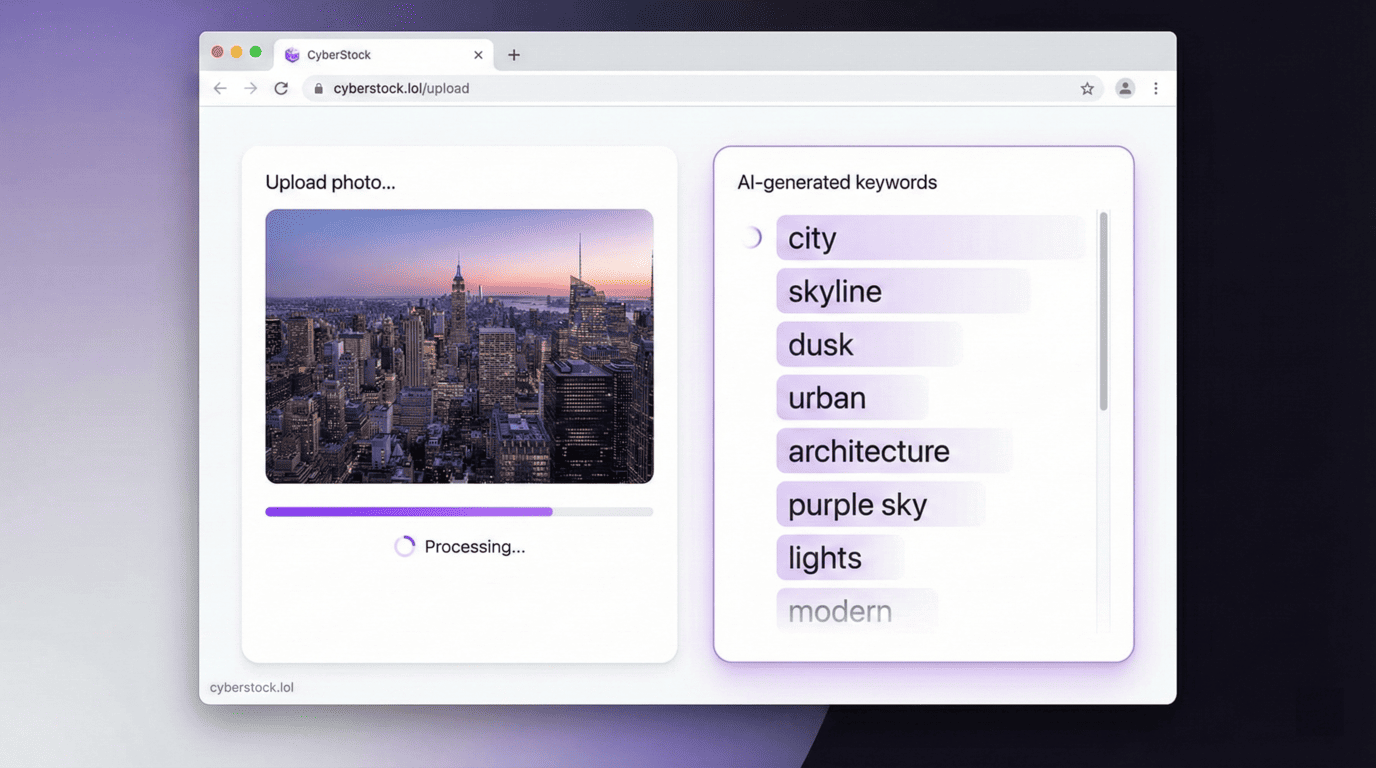Image resolution: width=1376 pixels, height=768 pixels.
Task: Click the browser forward arrow
Action: coord(251,88)
